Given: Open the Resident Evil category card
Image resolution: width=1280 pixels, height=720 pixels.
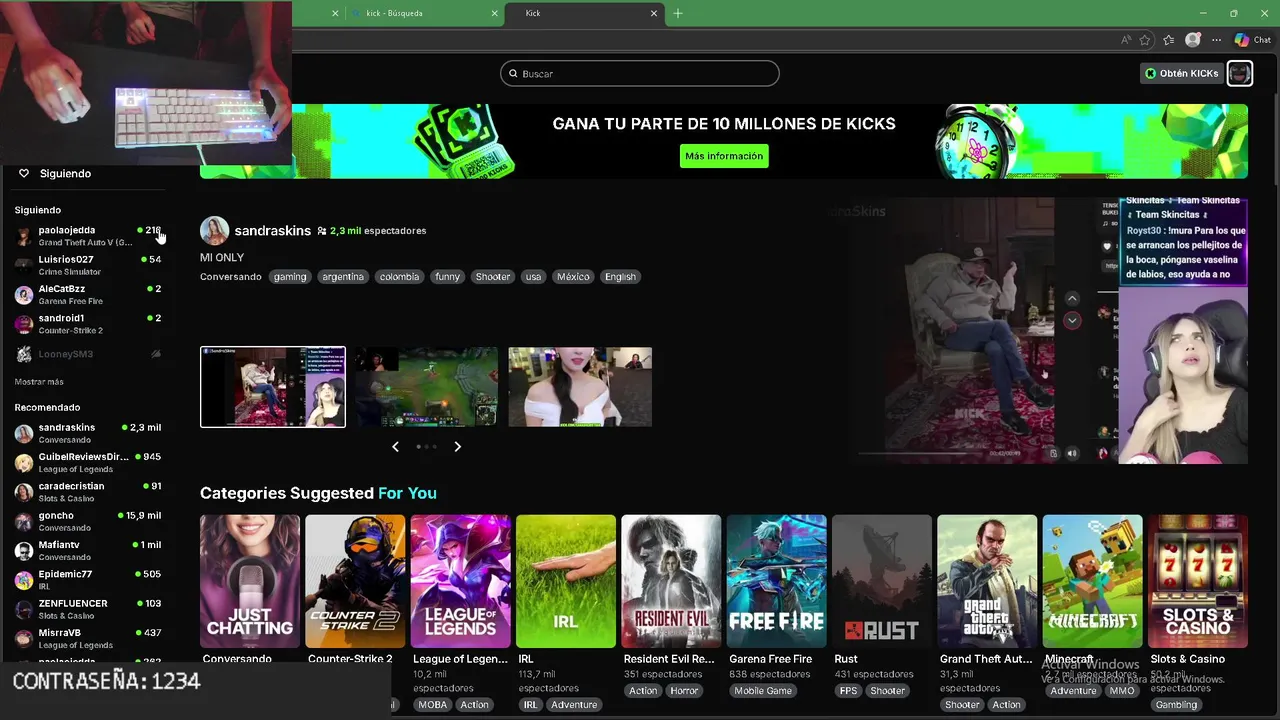Looking at the screenshot, I should coord(671,581).
